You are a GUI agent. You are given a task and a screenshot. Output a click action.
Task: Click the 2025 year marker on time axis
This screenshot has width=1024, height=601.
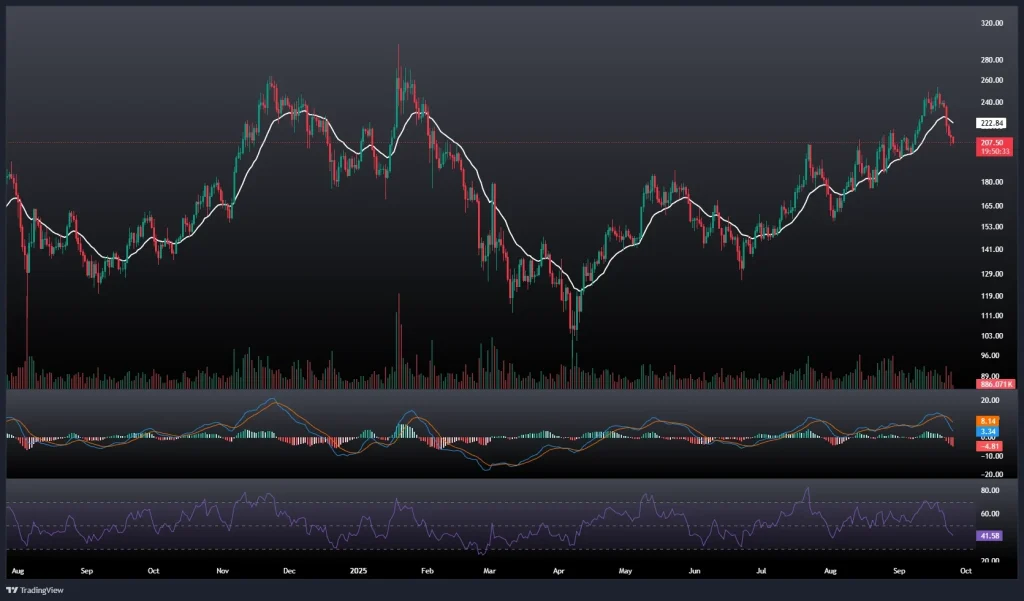tap(360, 570)
